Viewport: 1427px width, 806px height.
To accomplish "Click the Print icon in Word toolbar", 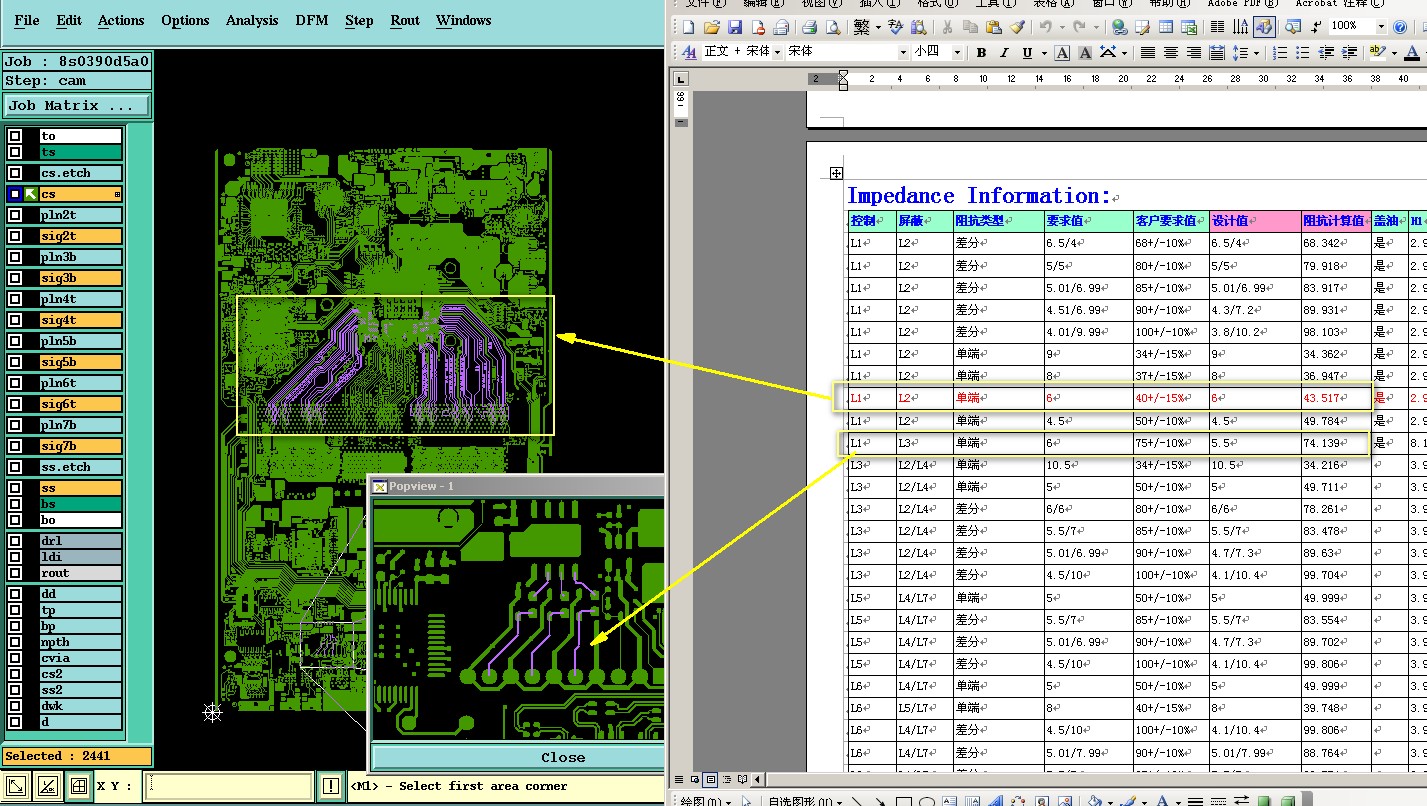I will [x=810, y=27].
